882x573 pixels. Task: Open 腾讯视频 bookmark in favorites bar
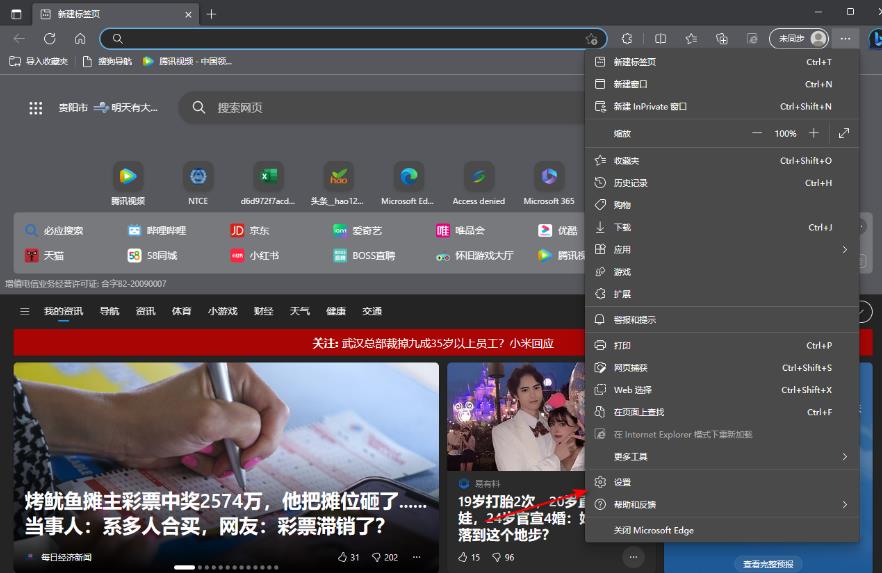187,61
